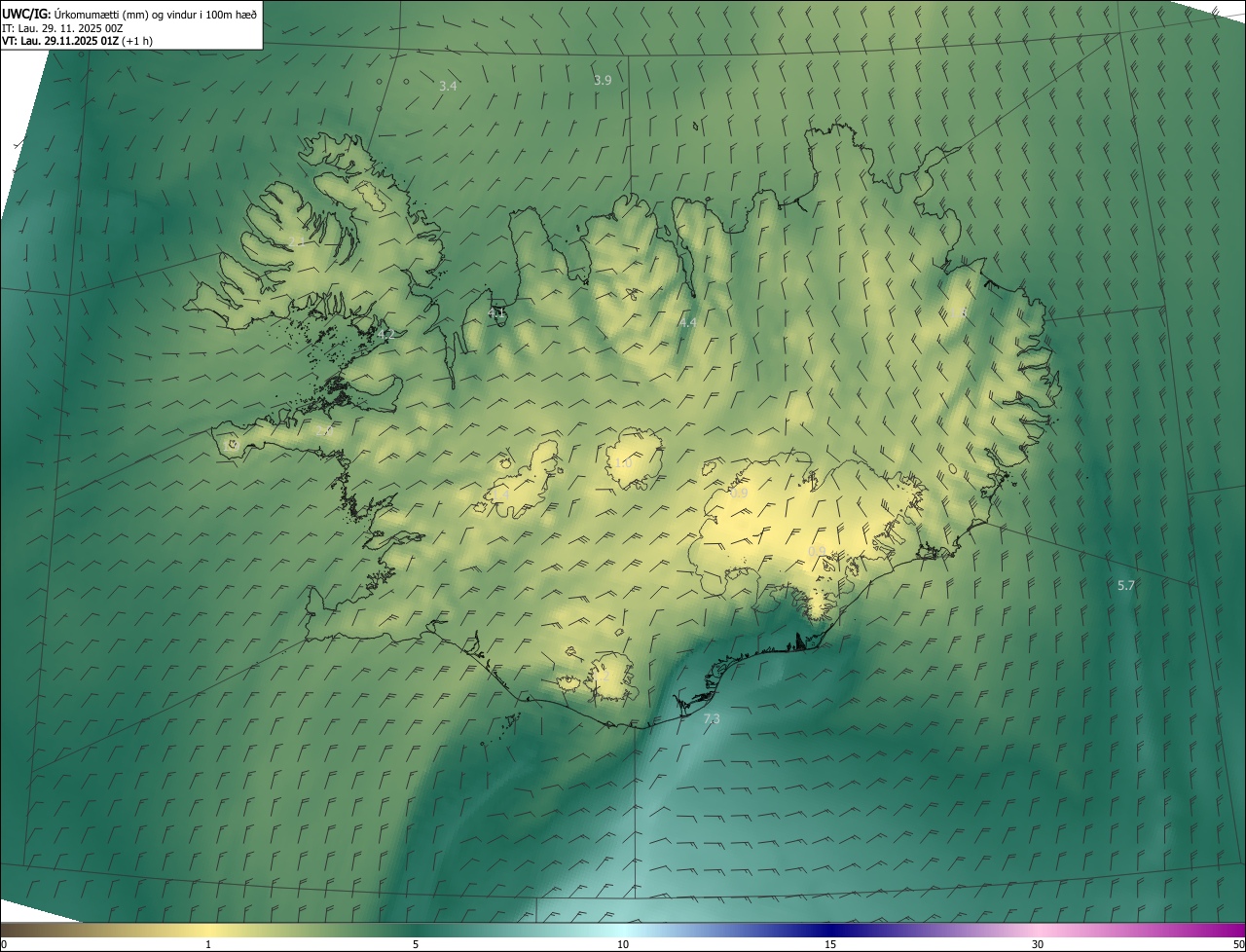Click the 3.4 value north of Westfjords
This screenshot has width=1246, height=952.
pyautogui.click(x=448, y=86)
